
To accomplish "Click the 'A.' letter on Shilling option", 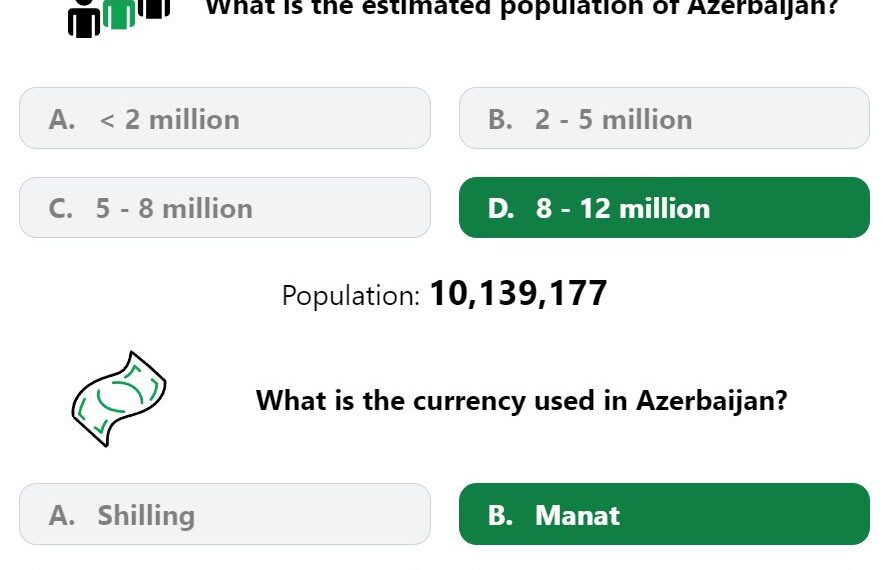I will [62, 515].
